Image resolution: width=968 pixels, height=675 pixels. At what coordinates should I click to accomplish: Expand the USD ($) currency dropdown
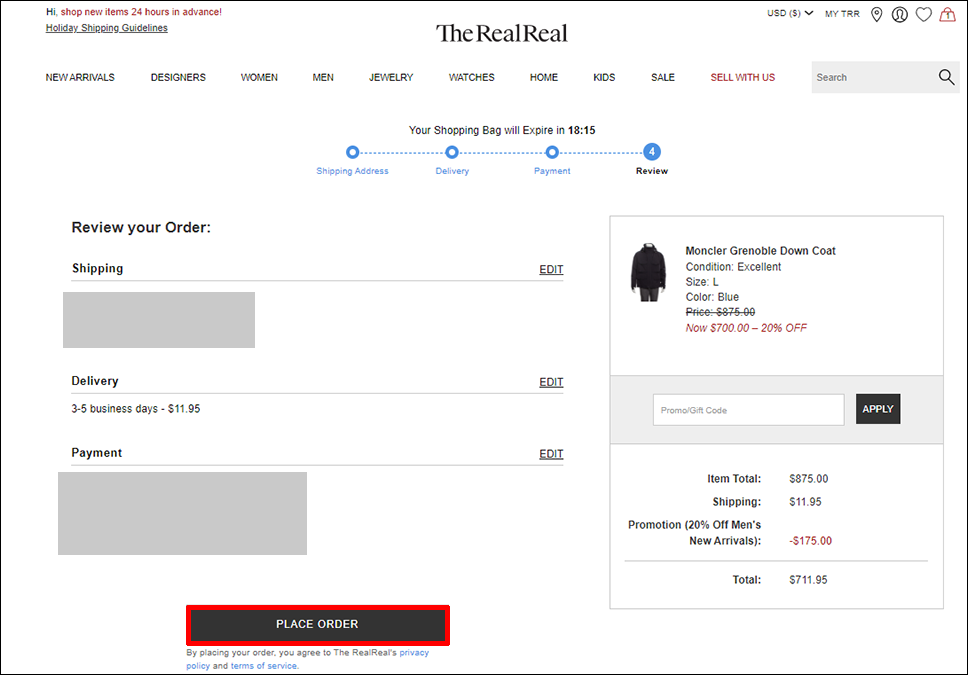click(x=790, y=13)
